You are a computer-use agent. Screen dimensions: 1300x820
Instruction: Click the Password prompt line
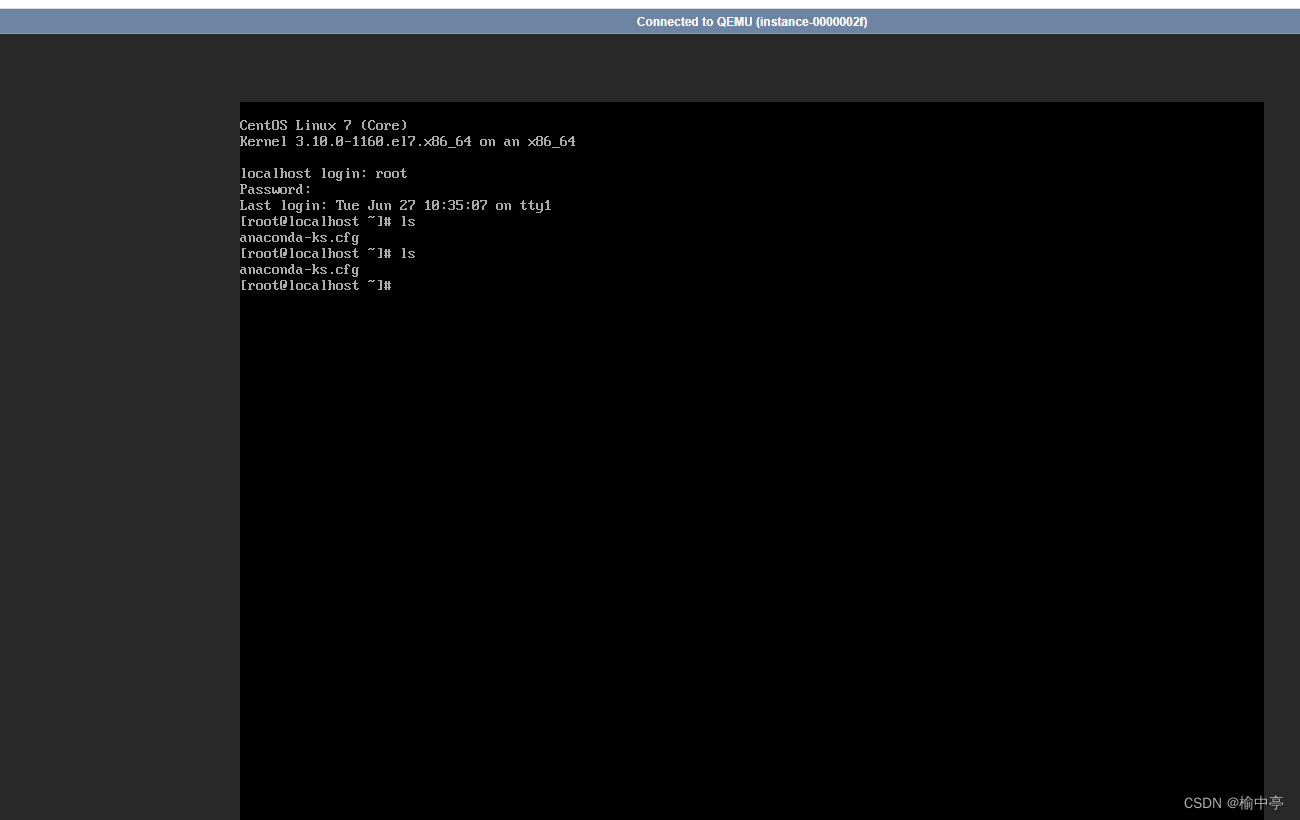[275, 189]
